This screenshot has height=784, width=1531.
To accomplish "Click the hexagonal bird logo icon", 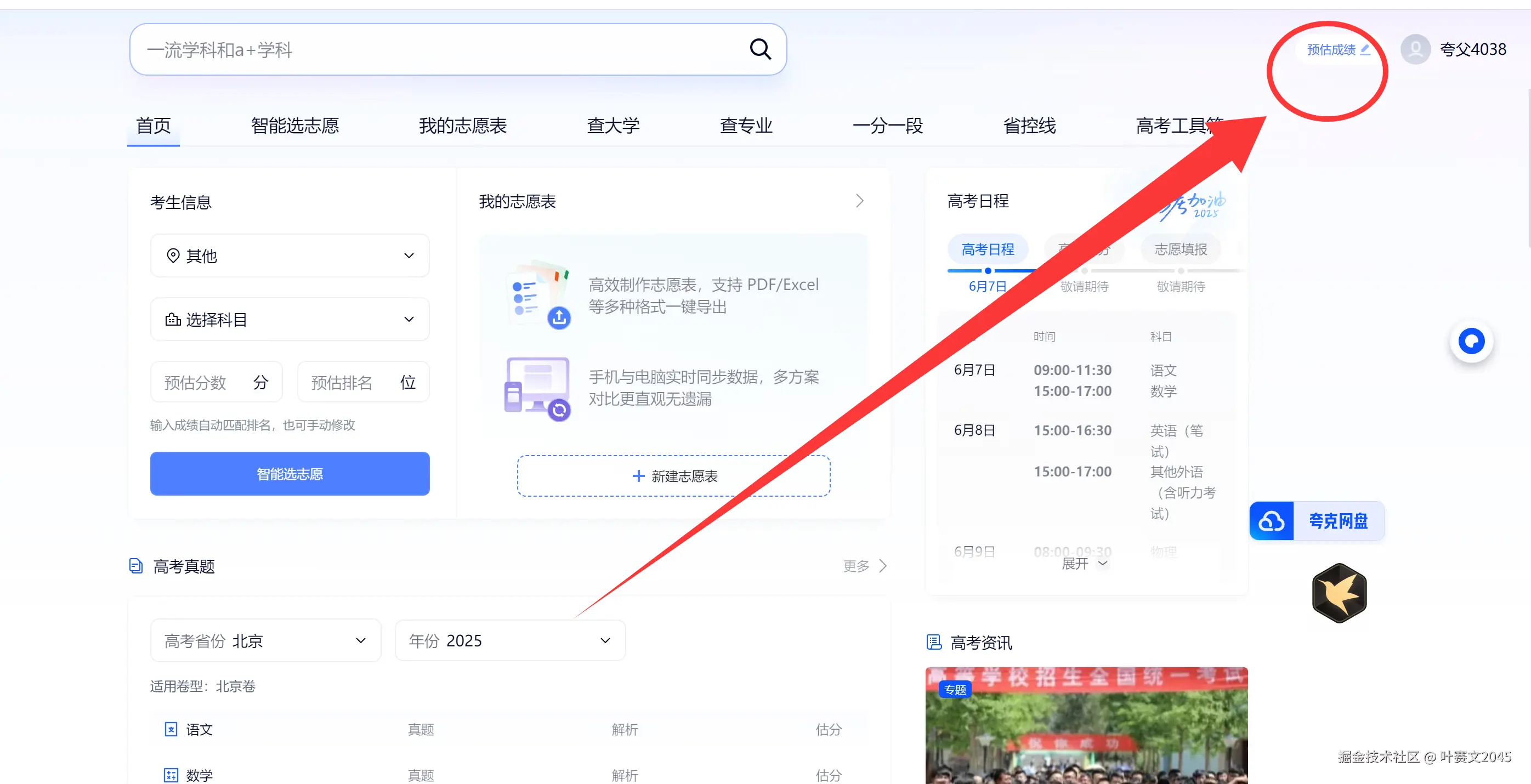I will pyautogui.click(x=1339, y=593).
